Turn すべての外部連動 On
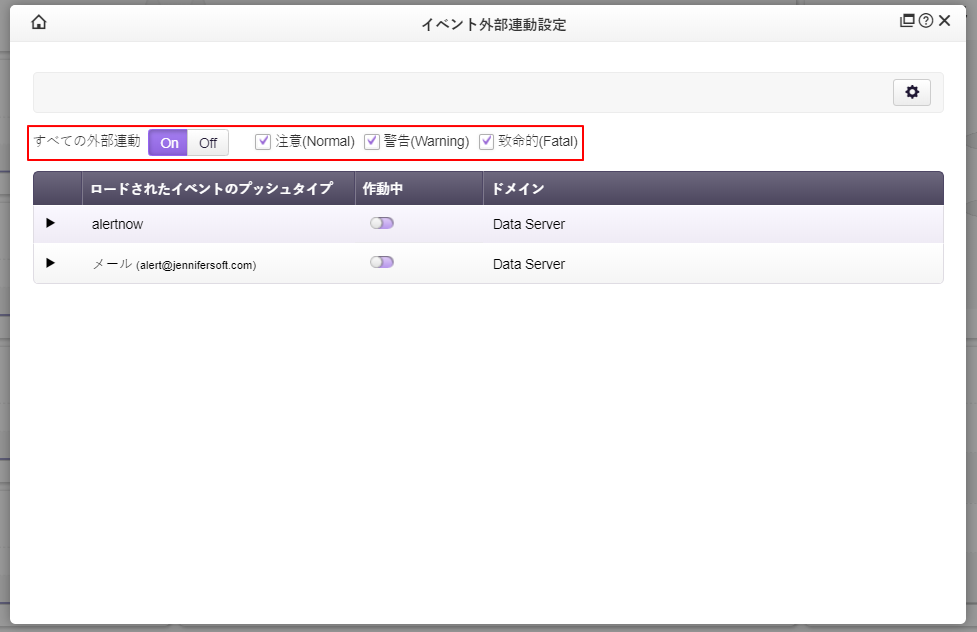Image resolution: width=977 pixels, height=632 pixels. click(169, 143)
